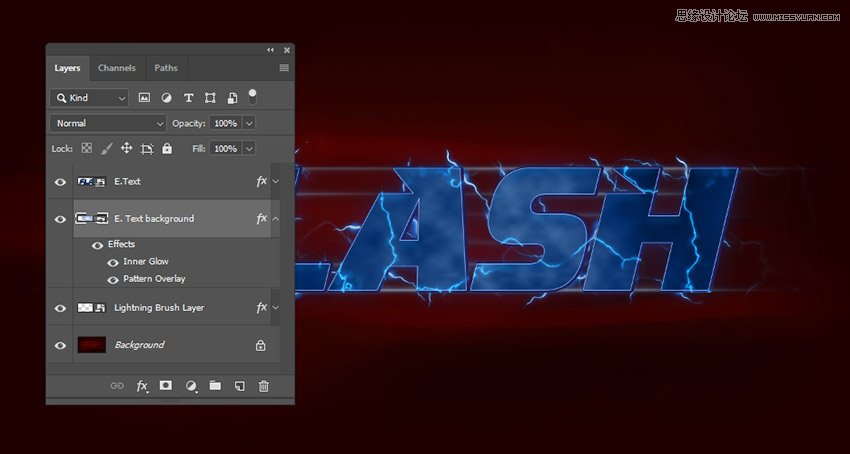Collapse effects on E. Text background layer

276,218
